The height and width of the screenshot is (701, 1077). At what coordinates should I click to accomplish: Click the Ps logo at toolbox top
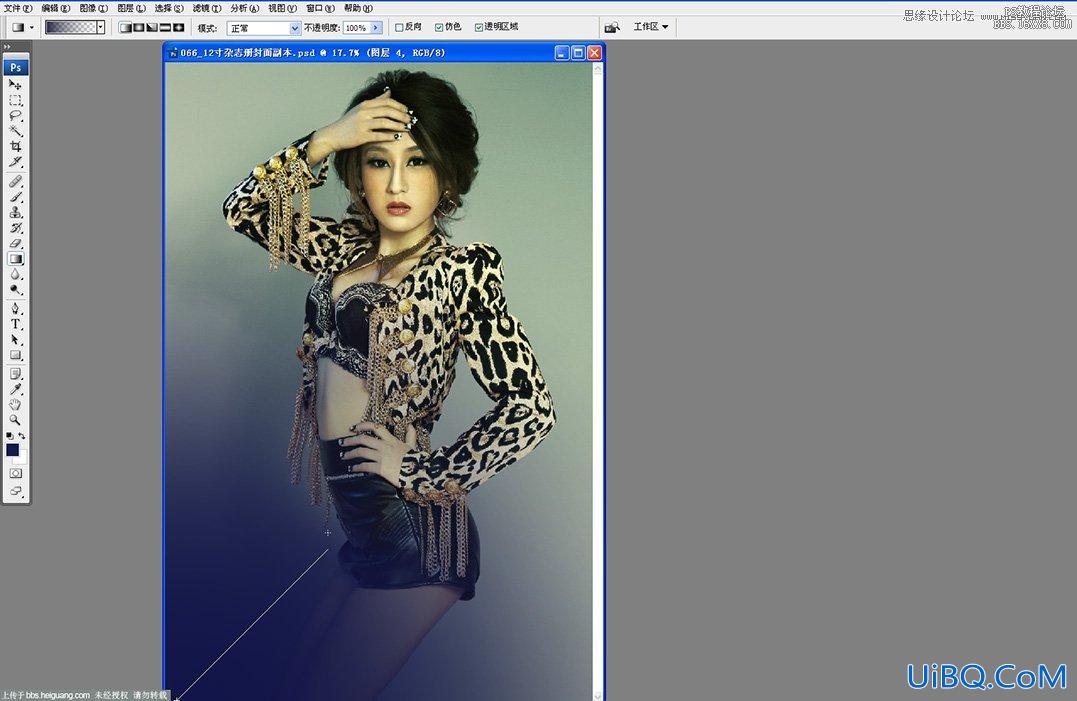pos(15,67)
